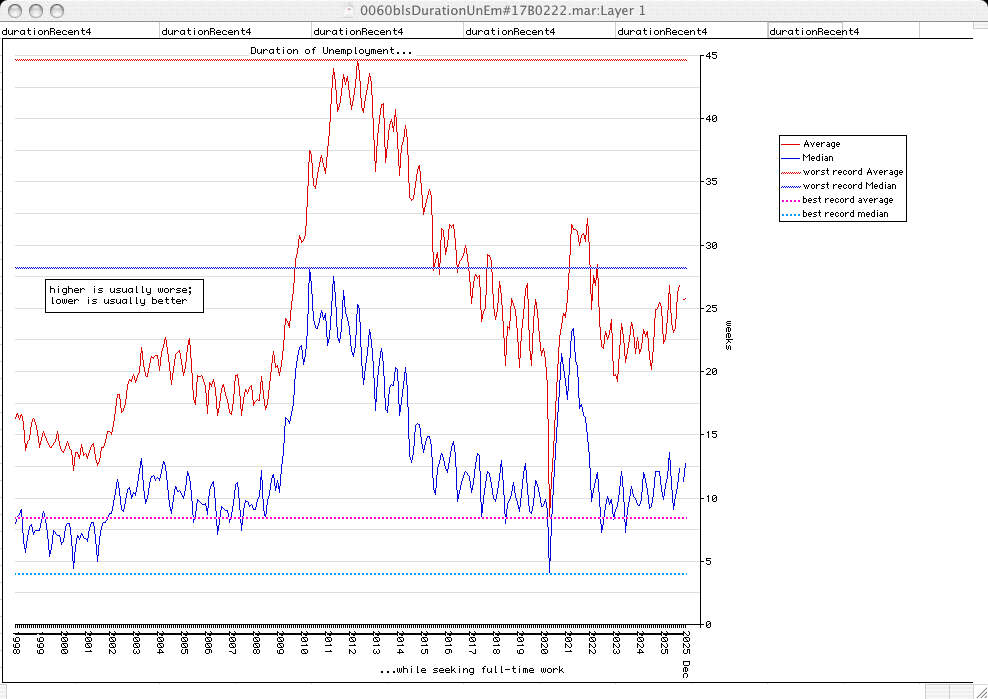Click the best record average legend entry
988x699 pixels.
click(847, 200)
